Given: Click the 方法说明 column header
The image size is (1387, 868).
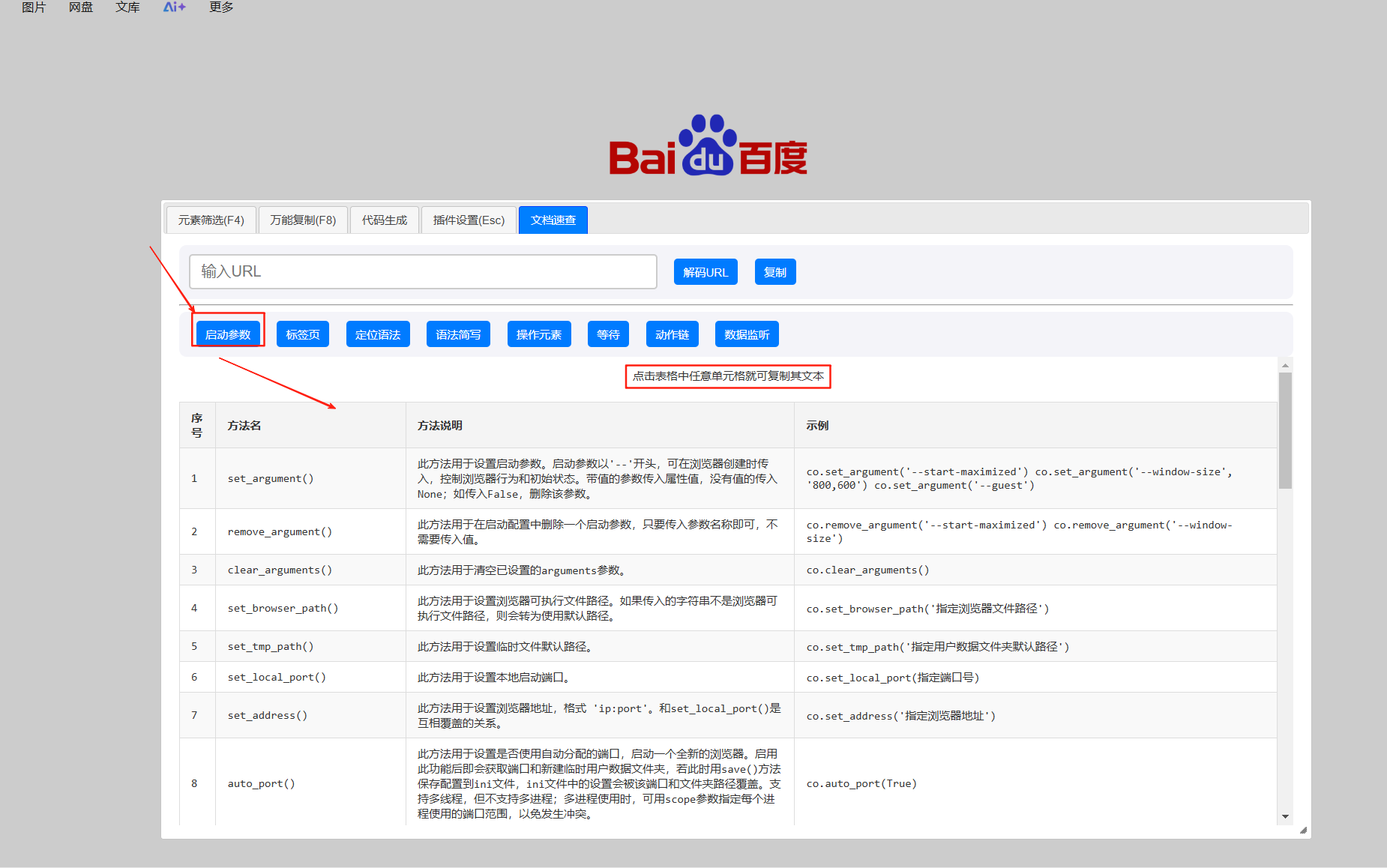Looking at the screenshot, I should click(x=600, y=425).
